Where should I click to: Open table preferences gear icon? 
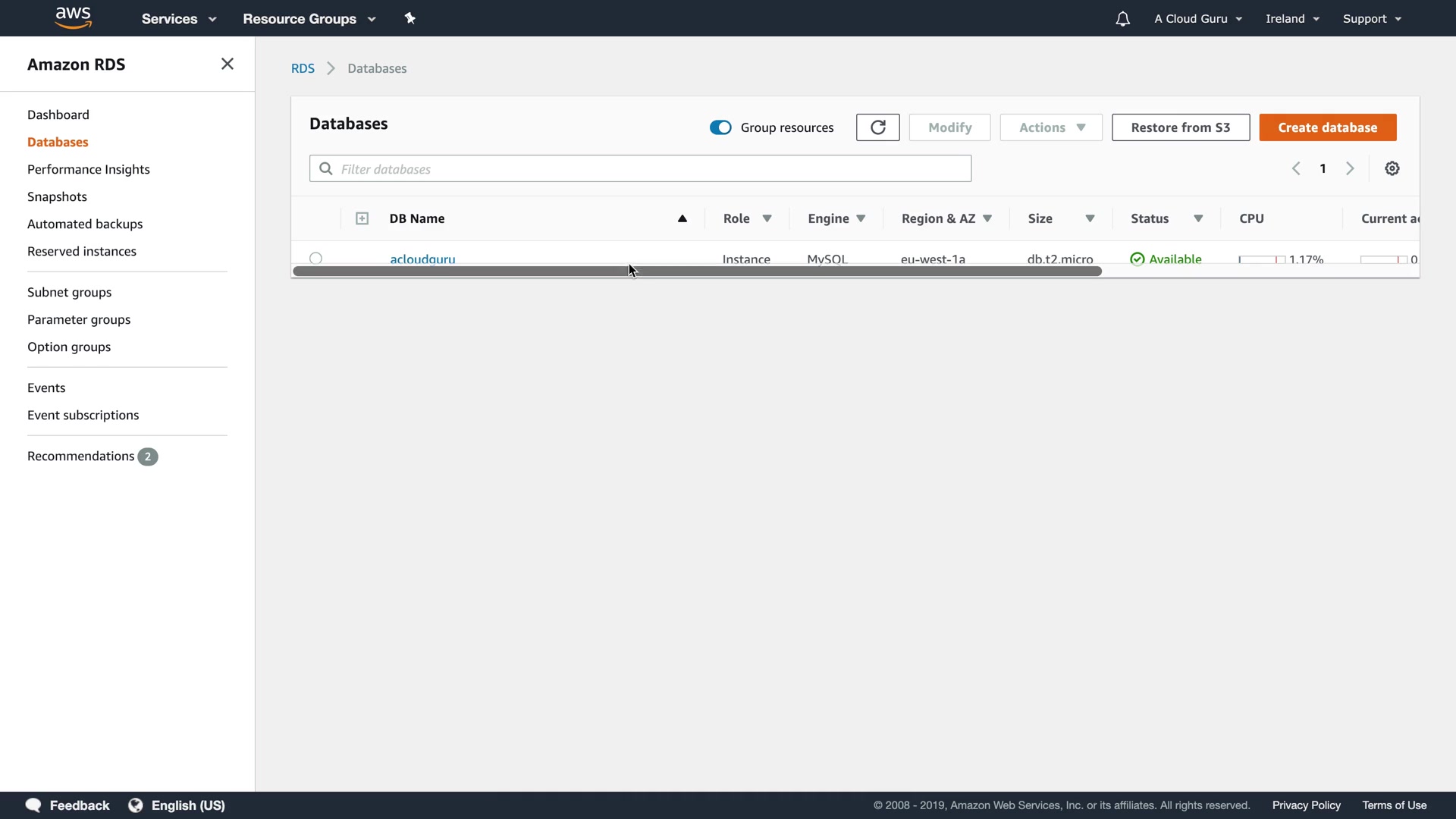[x=1392, y=168]
